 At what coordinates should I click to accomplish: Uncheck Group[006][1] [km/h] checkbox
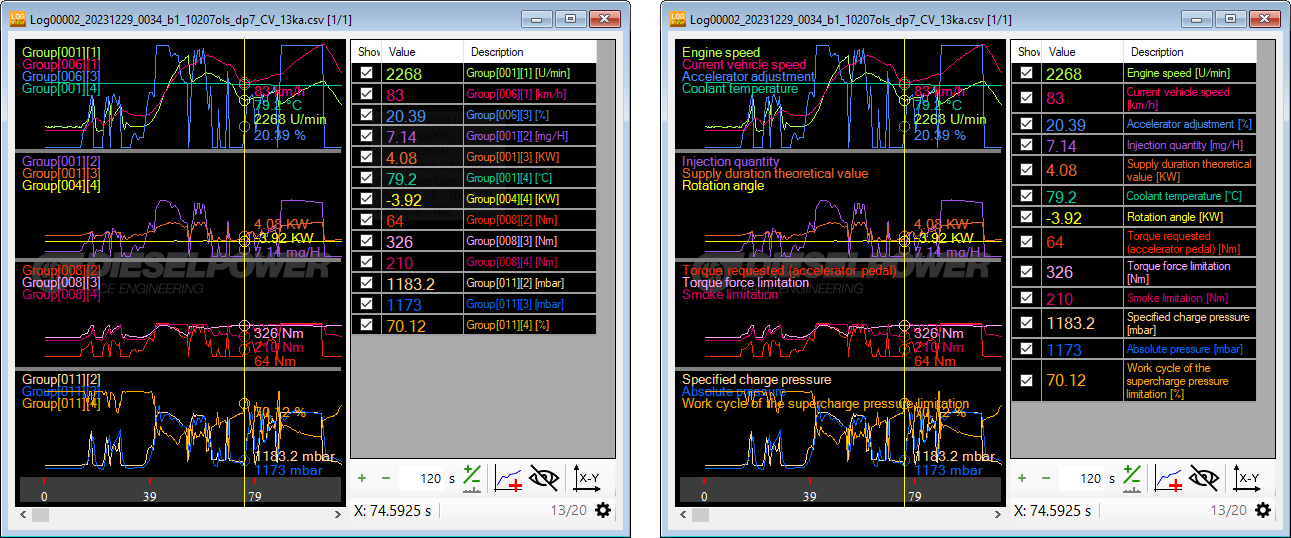point(367,93)
